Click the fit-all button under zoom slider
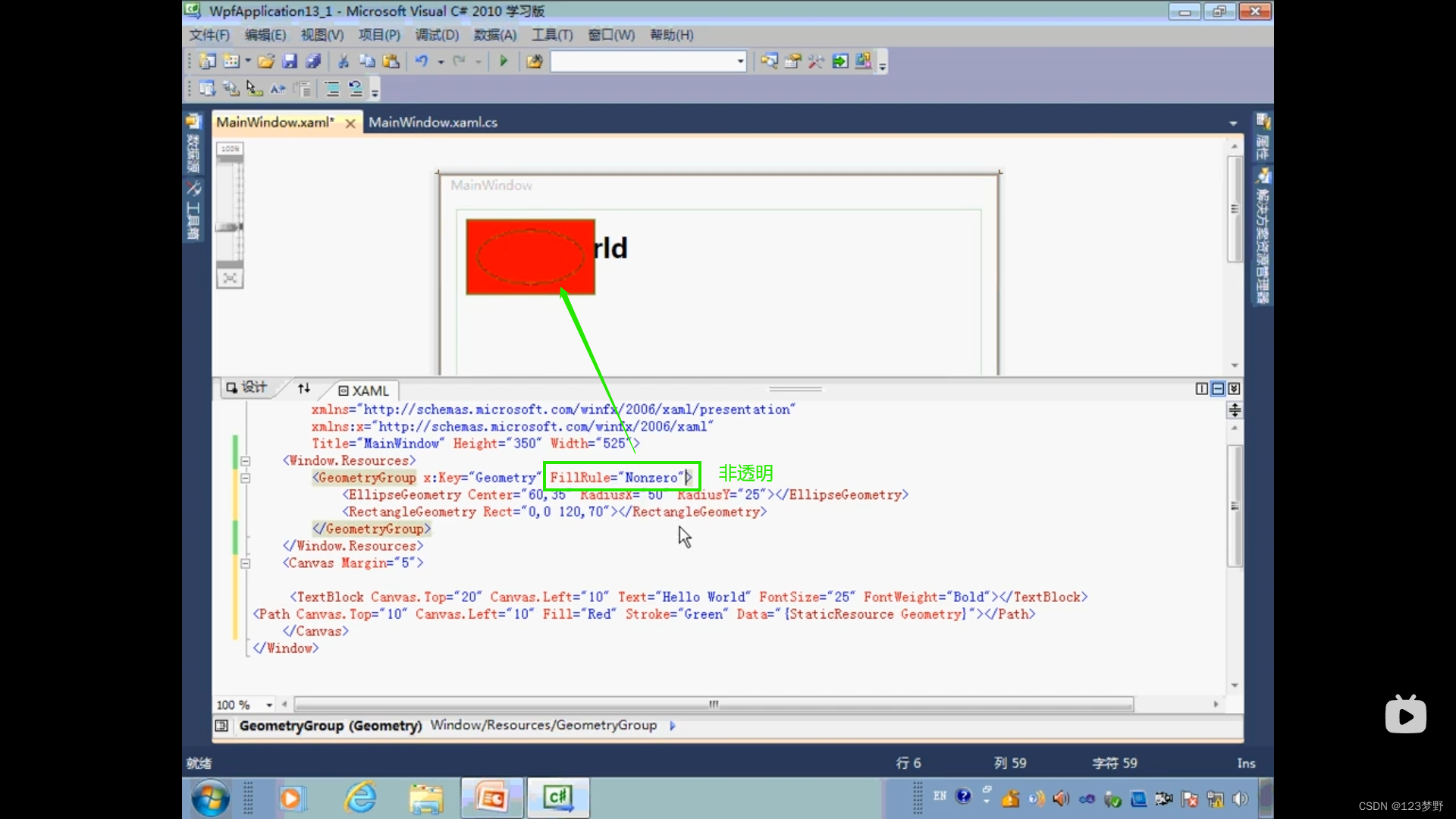This screenshot has height=819, width=1456. point(230,278)
